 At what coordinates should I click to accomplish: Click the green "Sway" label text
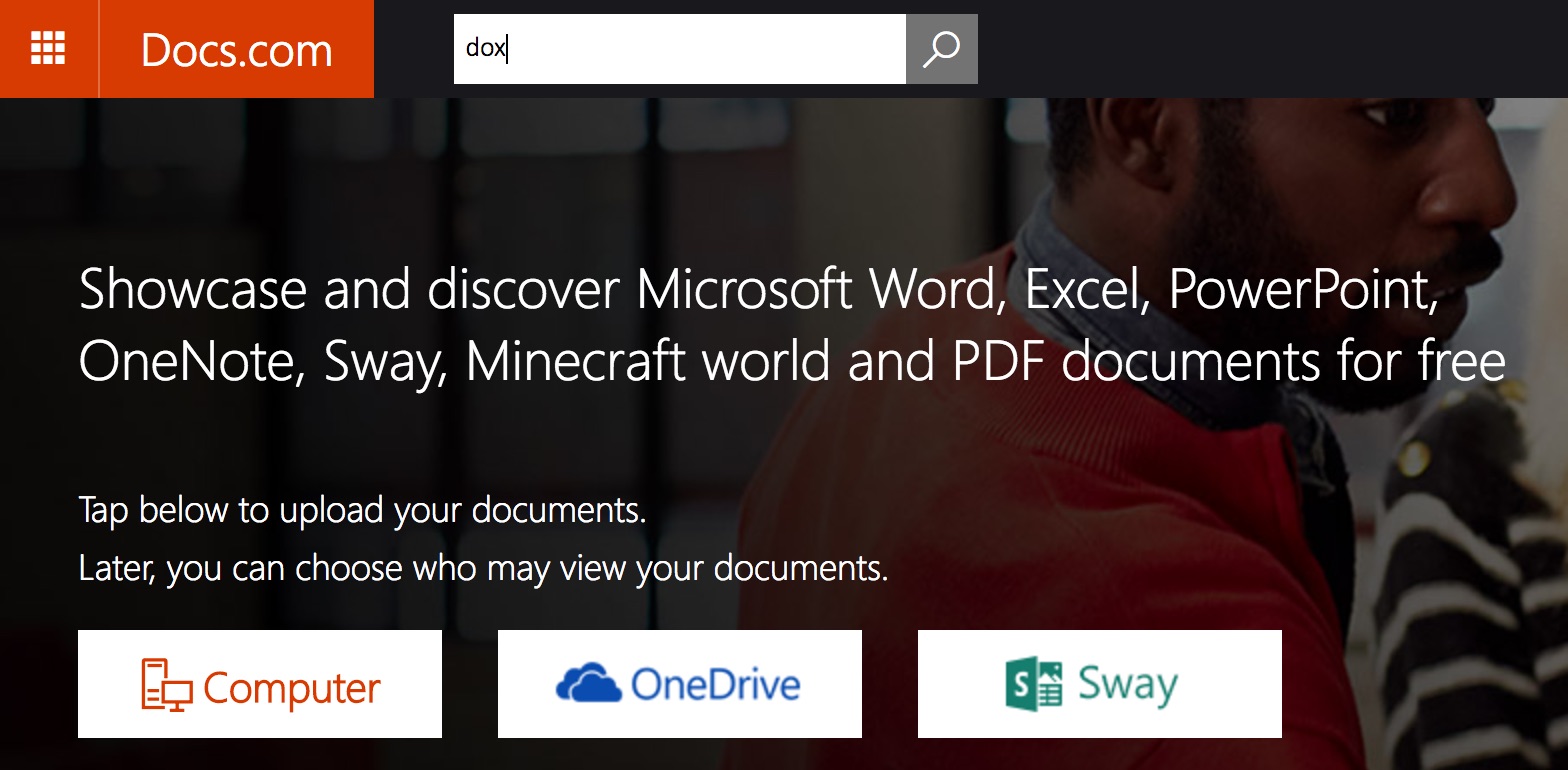1127,686
